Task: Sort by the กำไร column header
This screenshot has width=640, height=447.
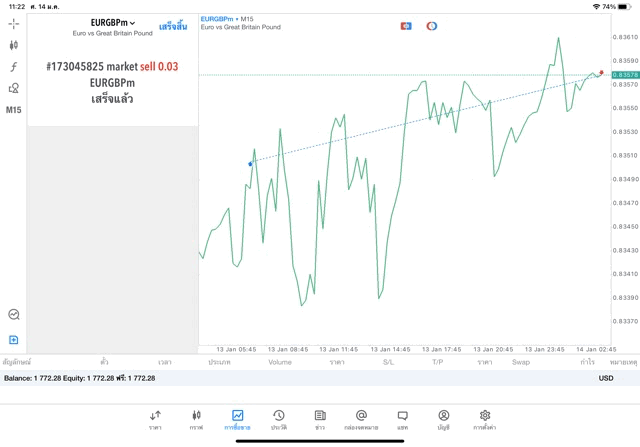Action: pos(588,362)
